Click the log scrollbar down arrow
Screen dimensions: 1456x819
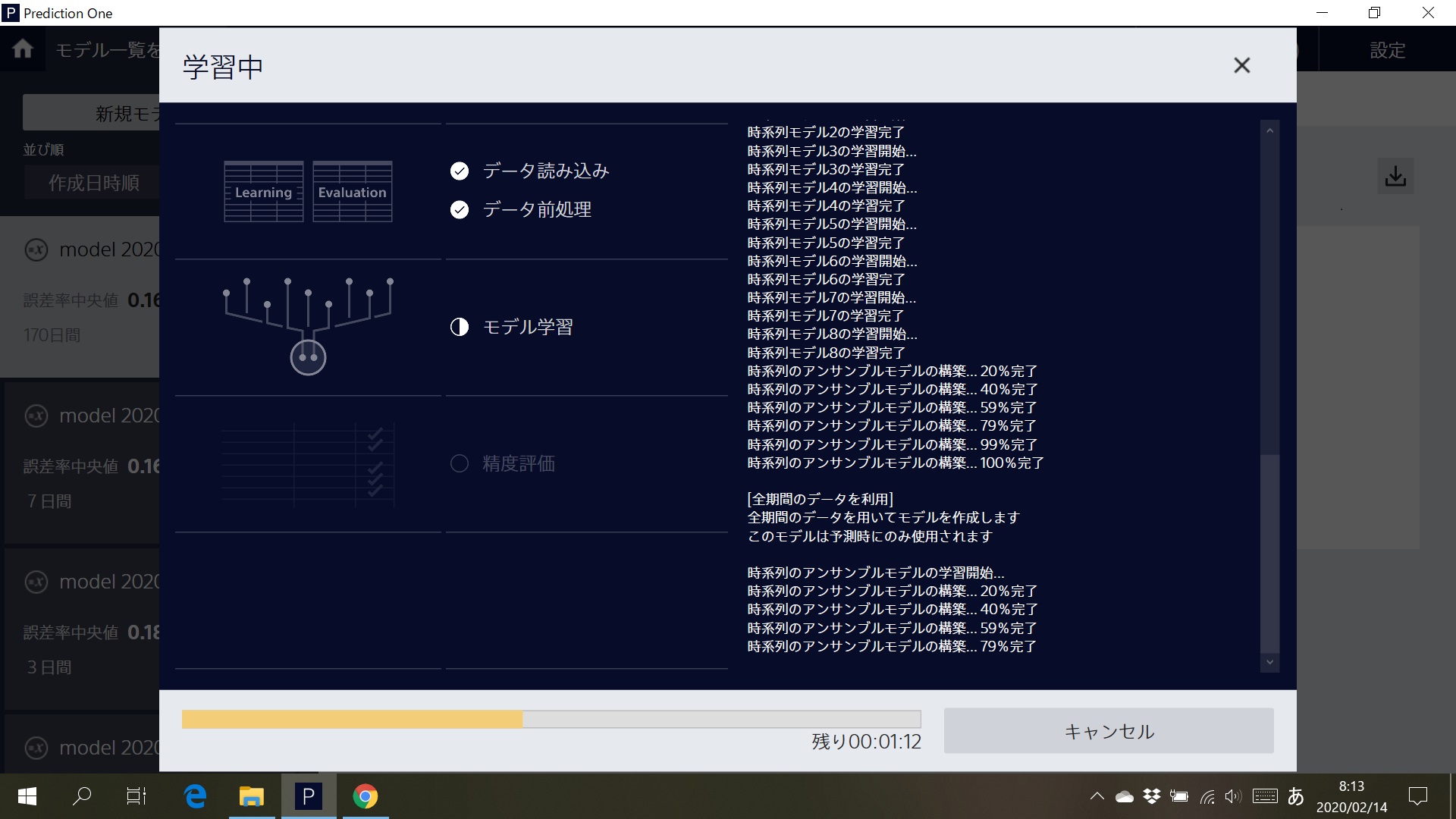click(x=1269, y=662)
